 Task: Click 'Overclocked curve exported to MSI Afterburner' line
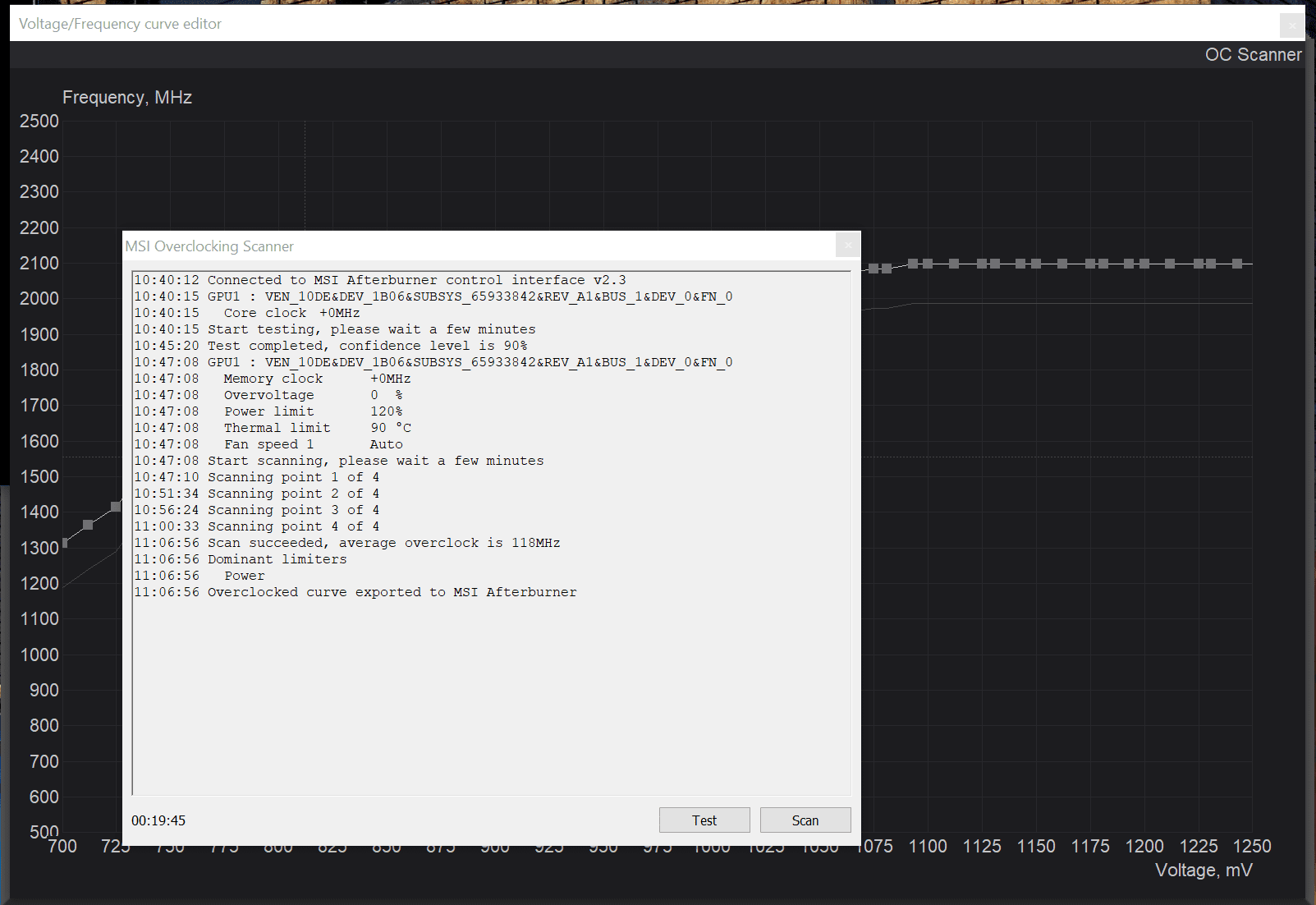click(x=355, y=592)
